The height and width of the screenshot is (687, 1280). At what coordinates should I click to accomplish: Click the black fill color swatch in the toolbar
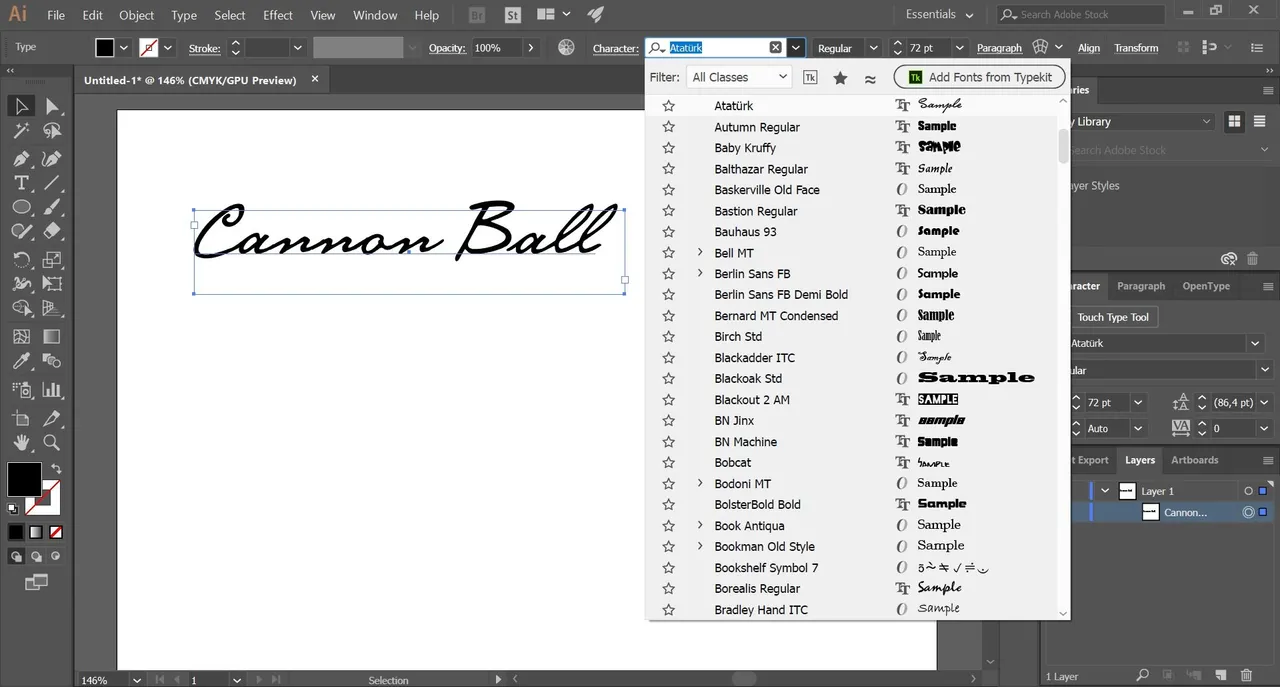24,480
